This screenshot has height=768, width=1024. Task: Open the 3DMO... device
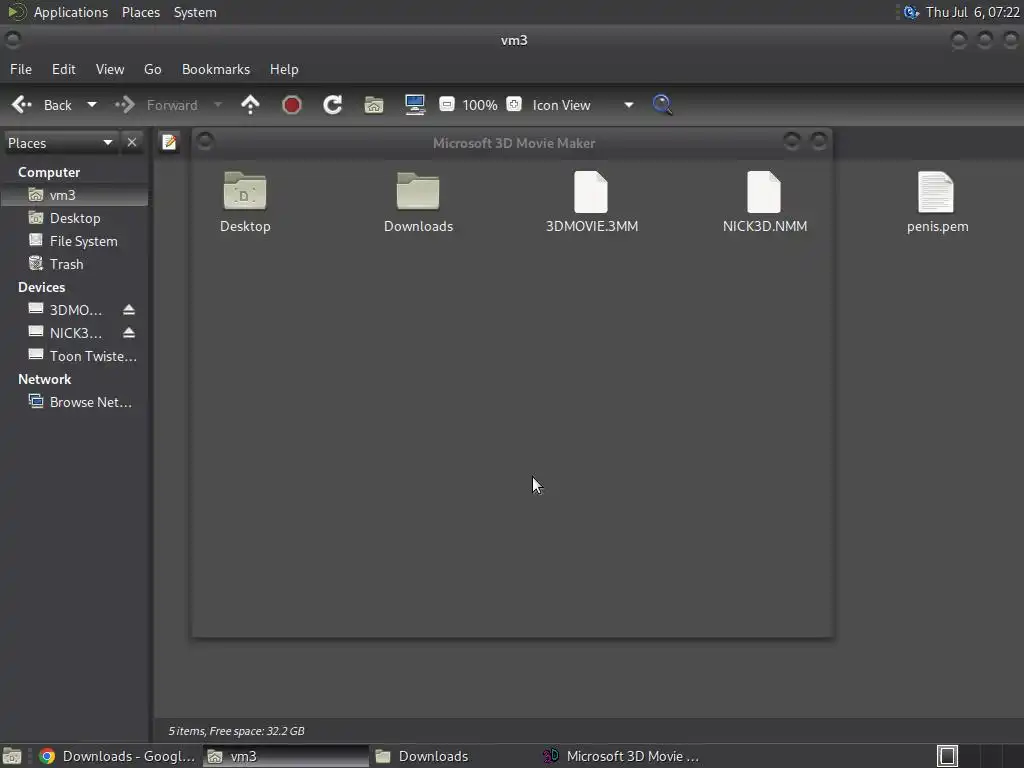point(65,310)
